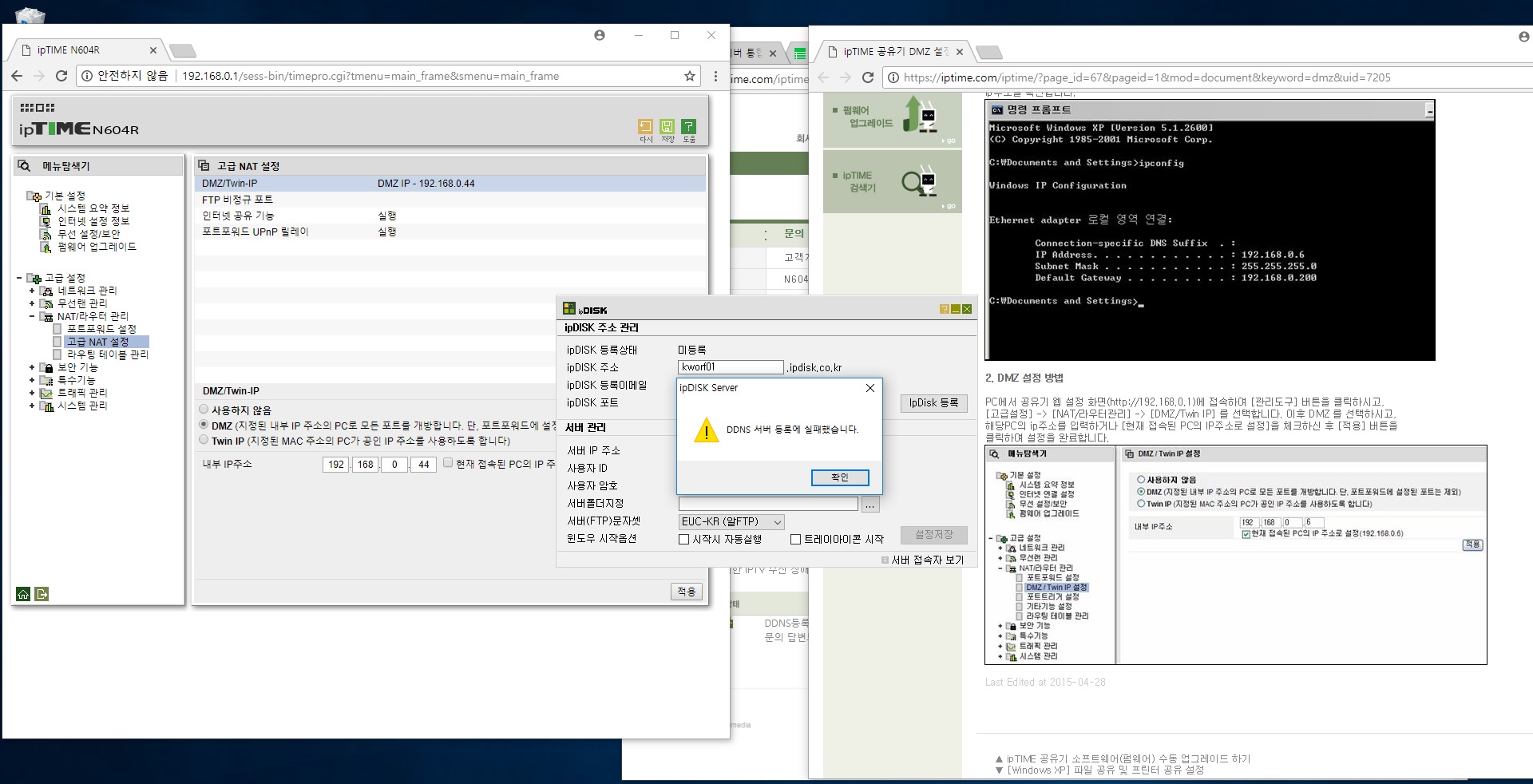
Task: Click the 설정저장 button in ipDISK
Action: (x=933, y=535)
